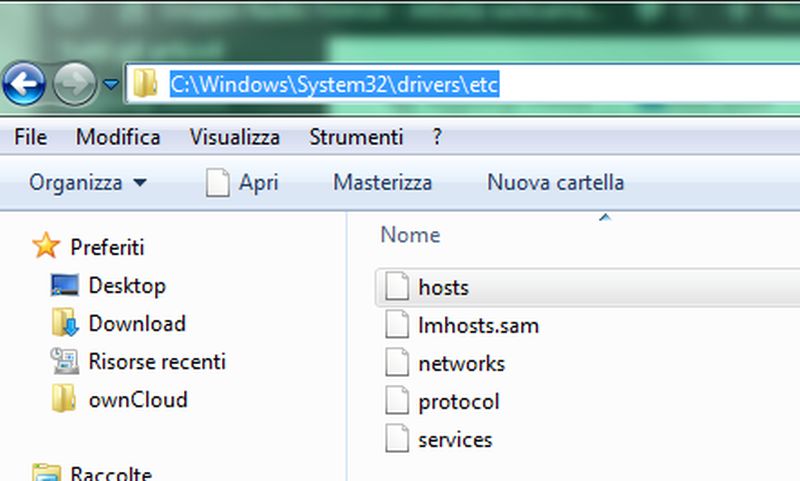Sort by the Nome column header
800x481 pixels.
tap(410, 235)
